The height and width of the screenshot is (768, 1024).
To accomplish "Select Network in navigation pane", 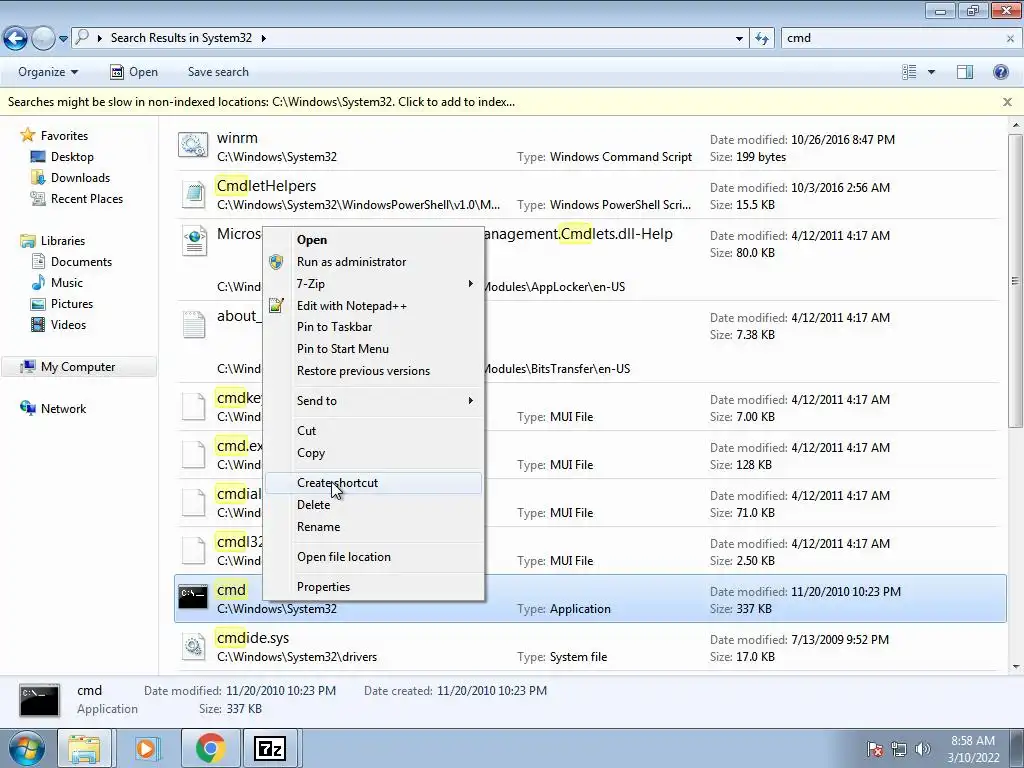I will tap(63, 409).
